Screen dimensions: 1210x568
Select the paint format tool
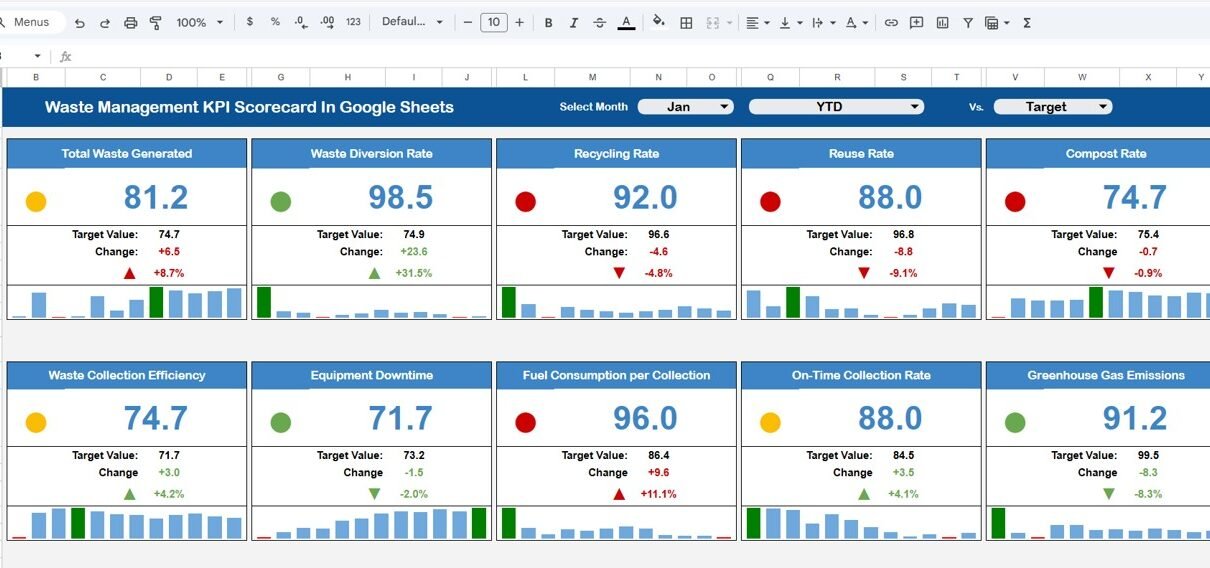pyautogui.click(x=156, y=22)
